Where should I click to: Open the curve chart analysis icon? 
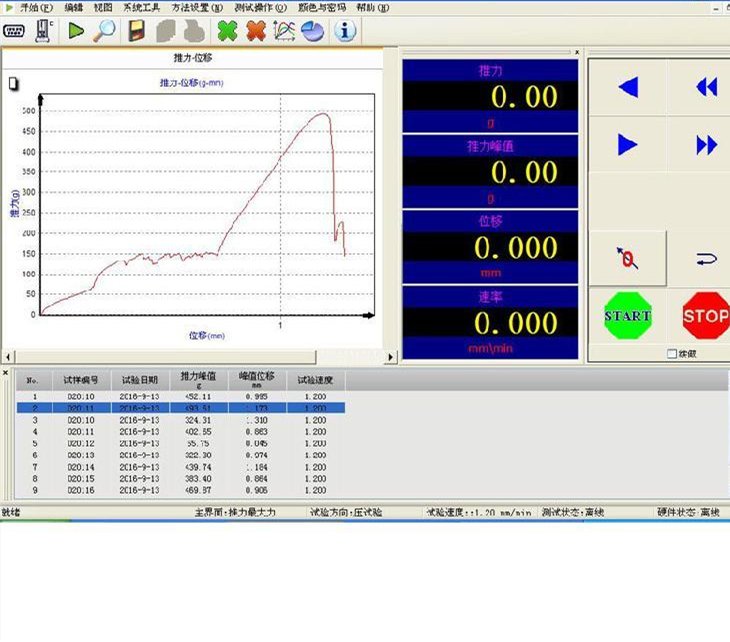284,31
